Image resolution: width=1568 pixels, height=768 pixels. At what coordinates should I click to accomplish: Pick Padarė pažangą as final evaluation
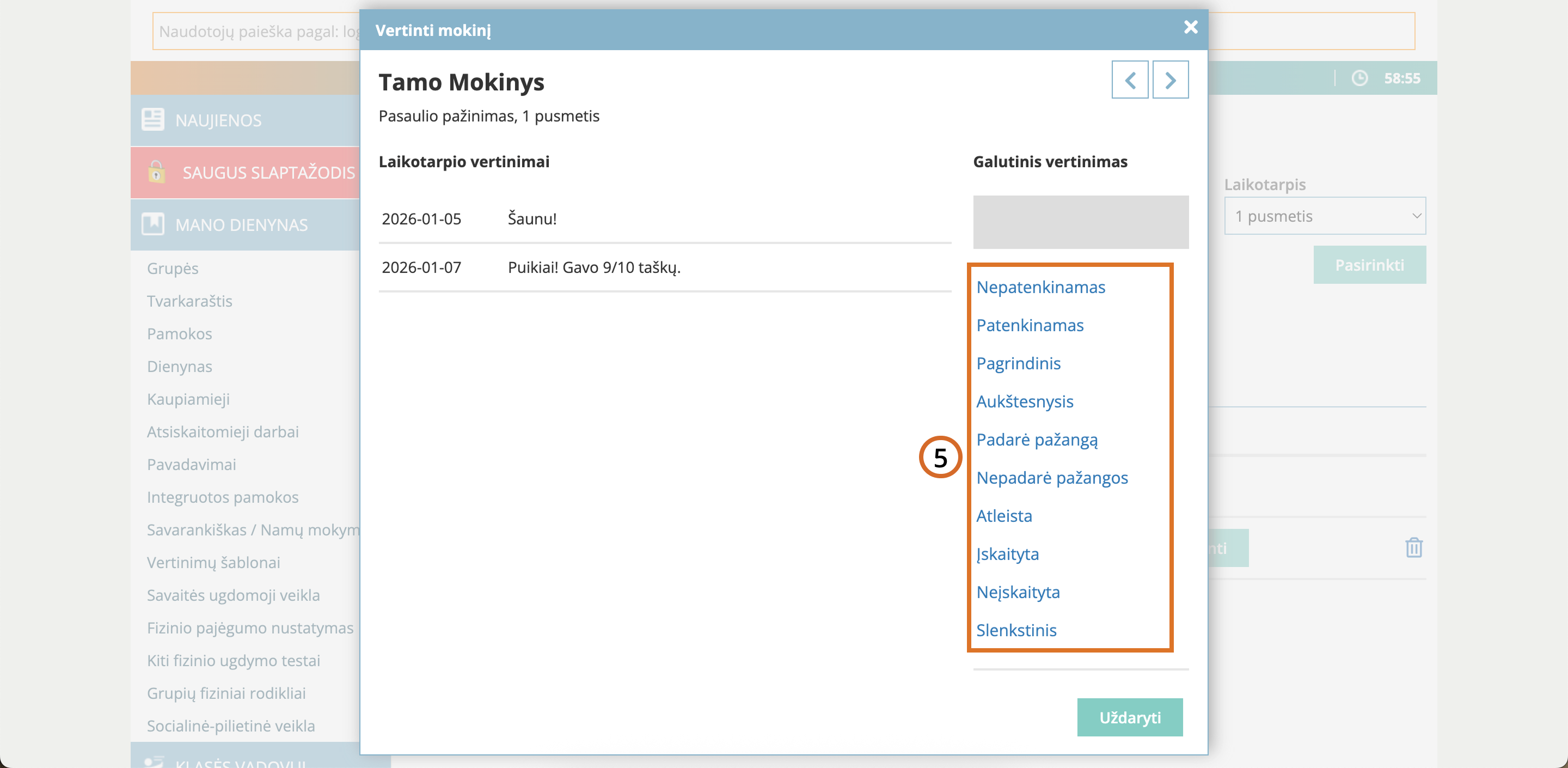click(x=1037, y=440)
